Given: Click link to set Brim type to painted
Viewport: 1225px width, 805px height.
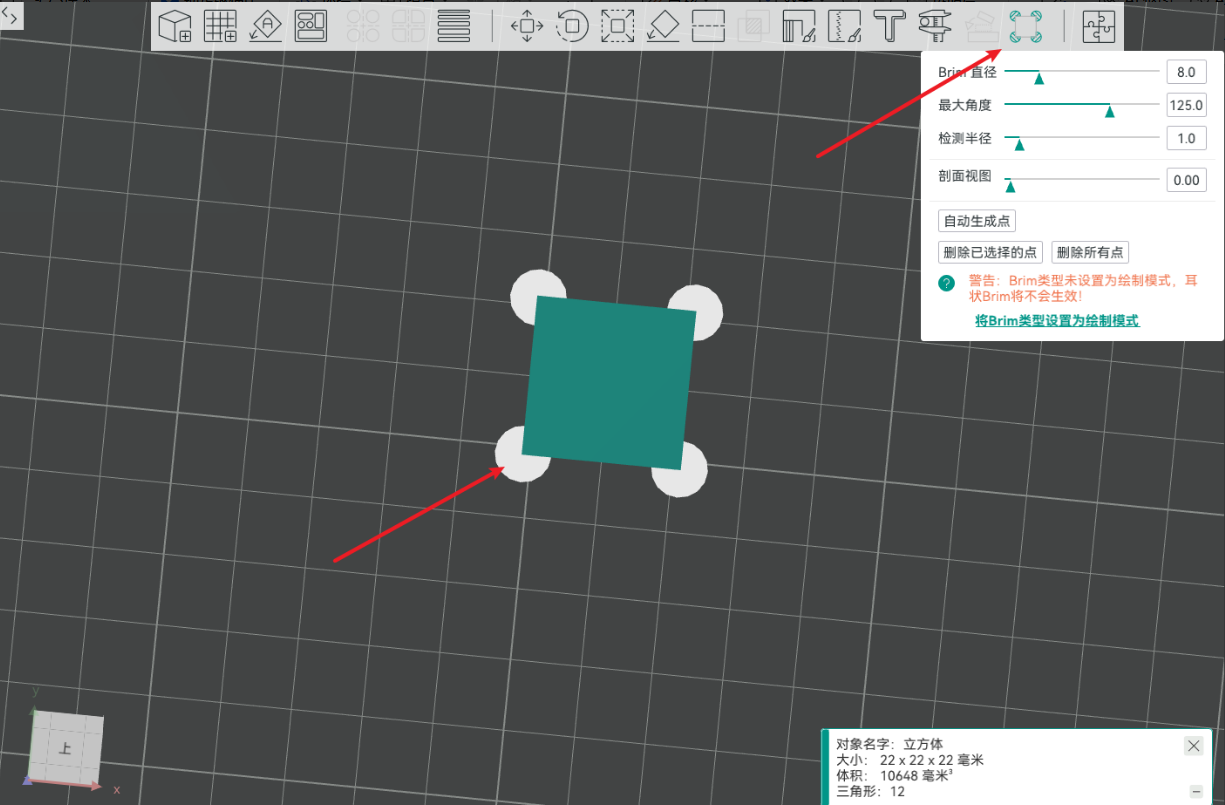Looking at the screenshot, I should tap(1057, 321).
